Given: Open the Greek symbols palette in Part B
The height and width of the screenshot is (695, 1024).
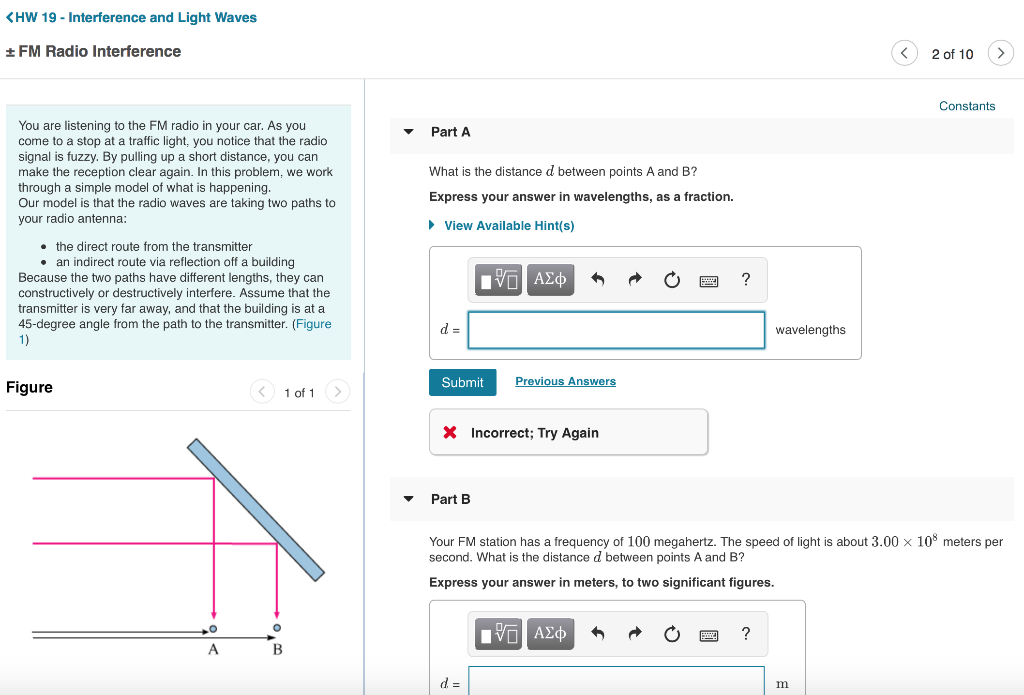Looking at the screenshot, I should tap(549, 634).
